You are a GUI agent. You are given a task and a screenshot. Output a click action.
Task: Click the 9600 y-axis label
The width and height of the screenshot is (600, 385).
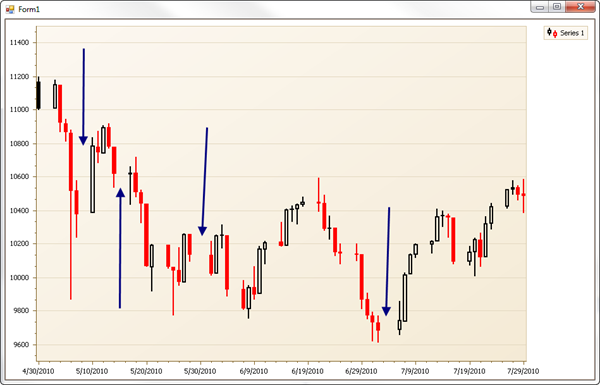[x=21, y=344]
